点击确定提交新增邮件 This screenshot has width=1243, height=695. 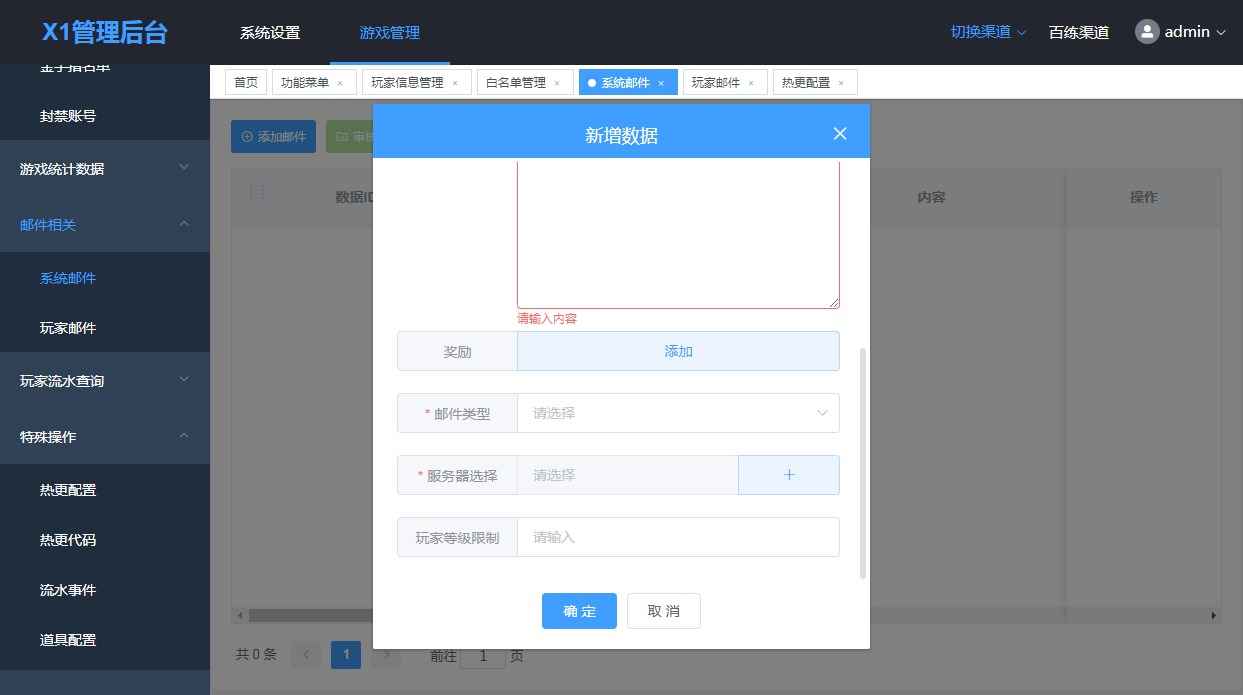(579, 610)
